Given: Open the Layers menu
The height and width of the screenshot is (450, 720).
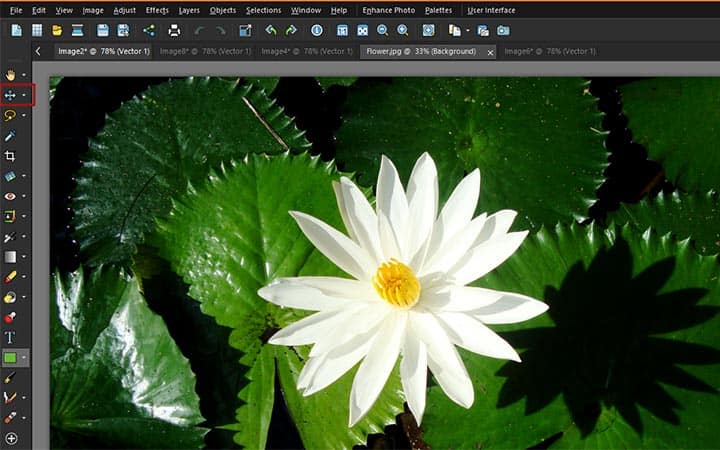Looking at the screenshot, I should [189, 10].
